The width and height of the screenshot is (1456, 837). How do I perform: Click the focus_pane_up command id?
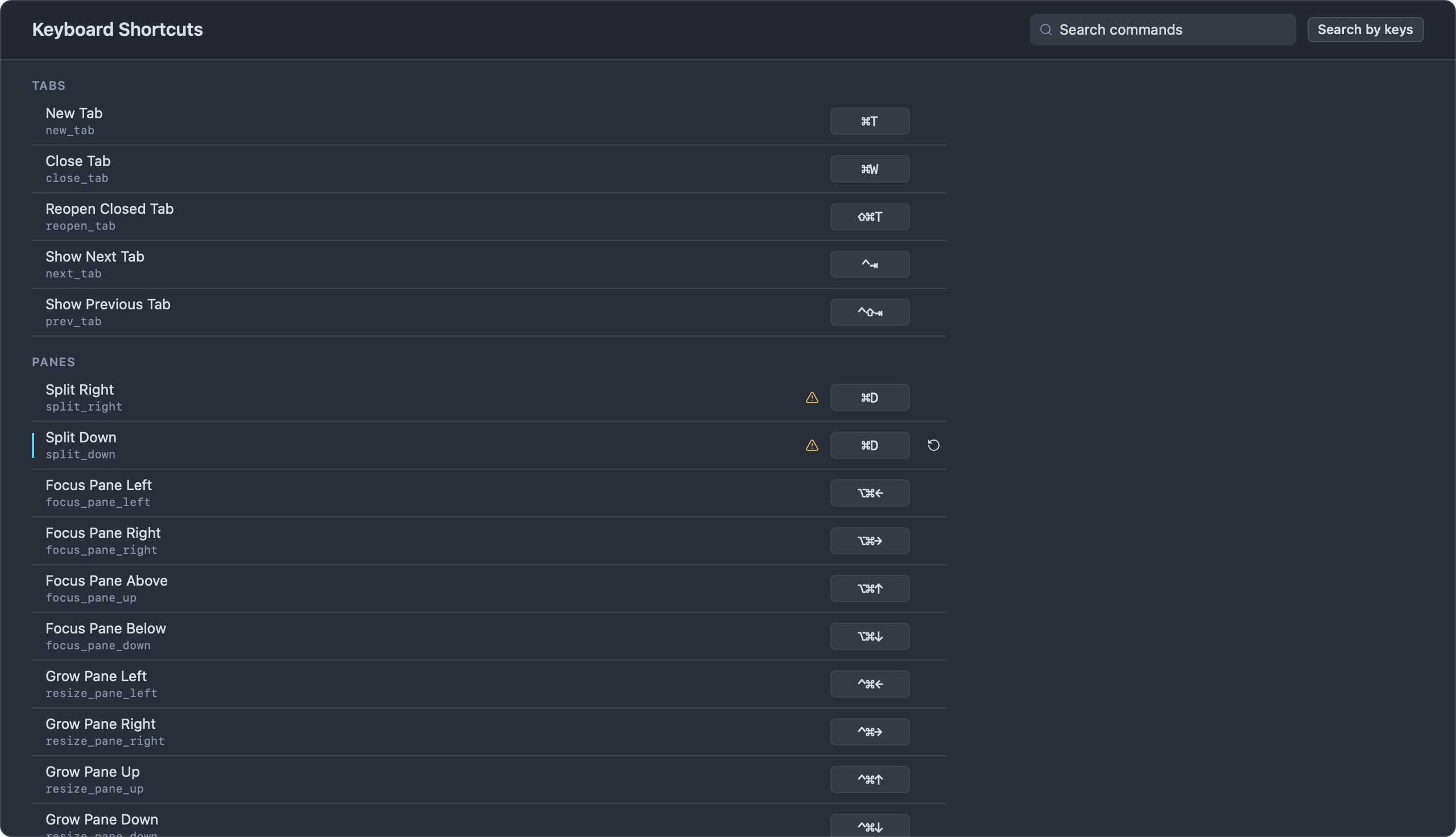(91, 598)
